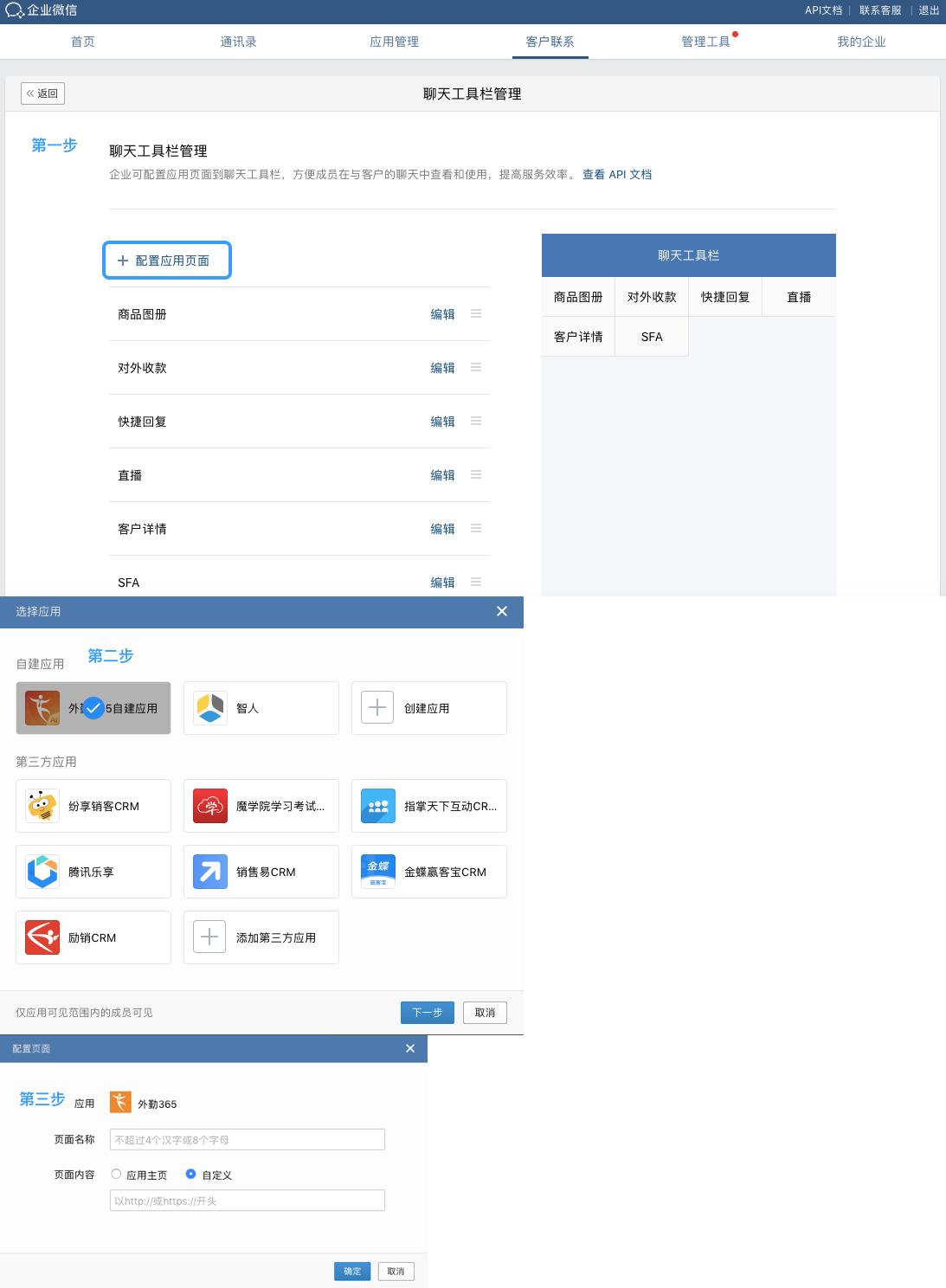Deselect the checked 外勤365自建应用 tile
This screenshot has width=946, height=1288.
93,708
